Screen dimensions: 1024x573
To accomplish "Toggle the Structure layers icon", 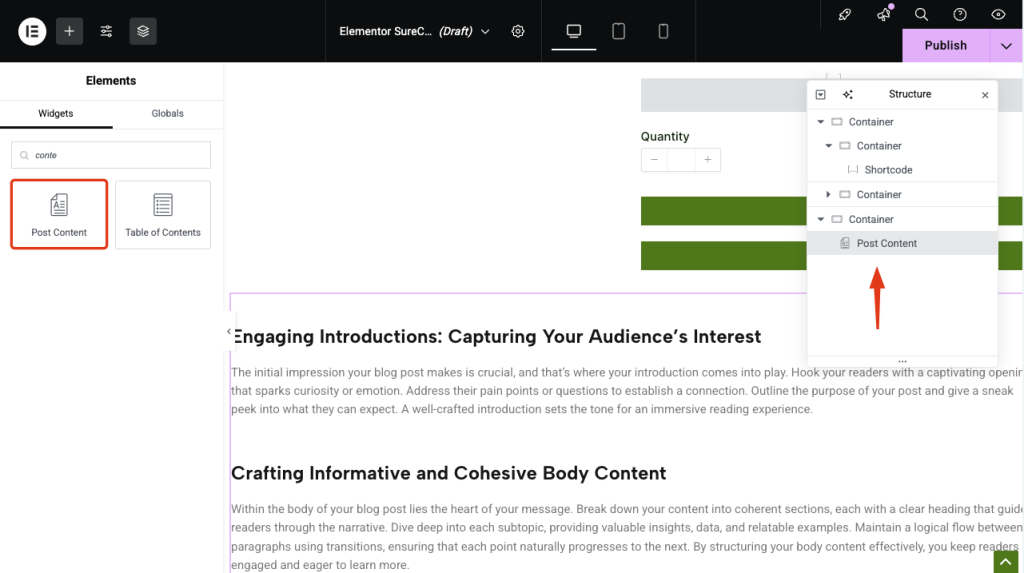I will (143, 31).
